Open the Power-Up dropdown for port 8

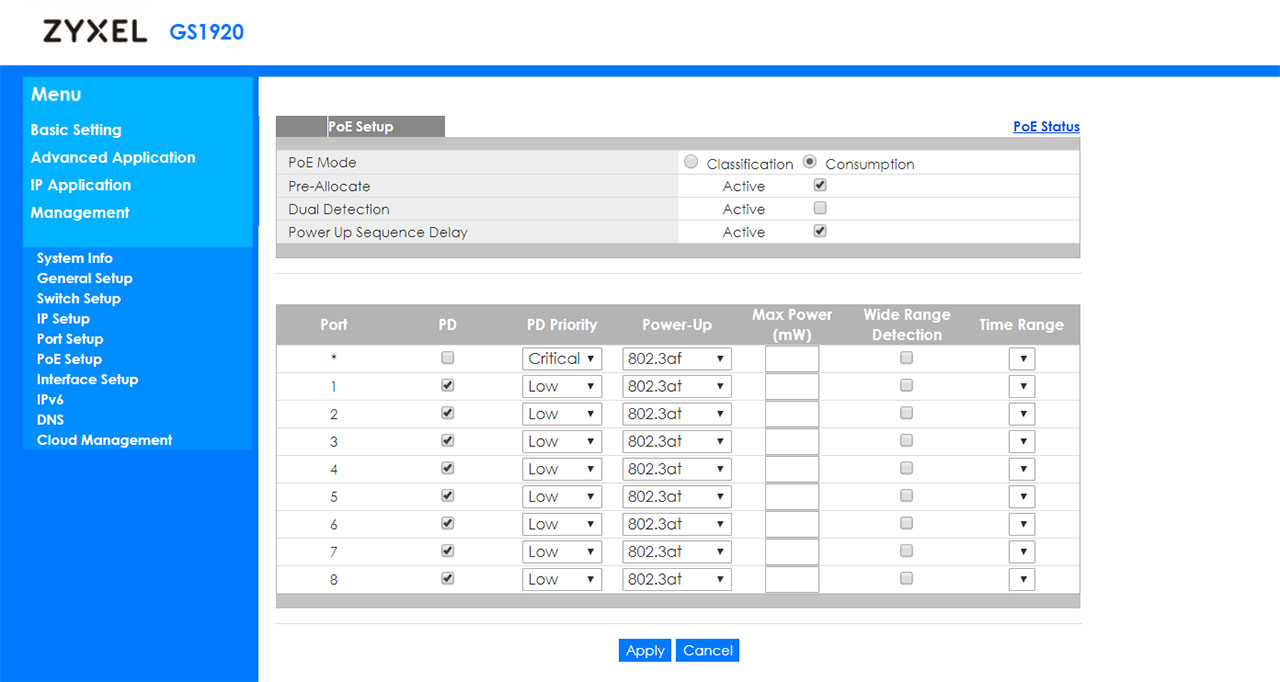click(x=677, y=579)
